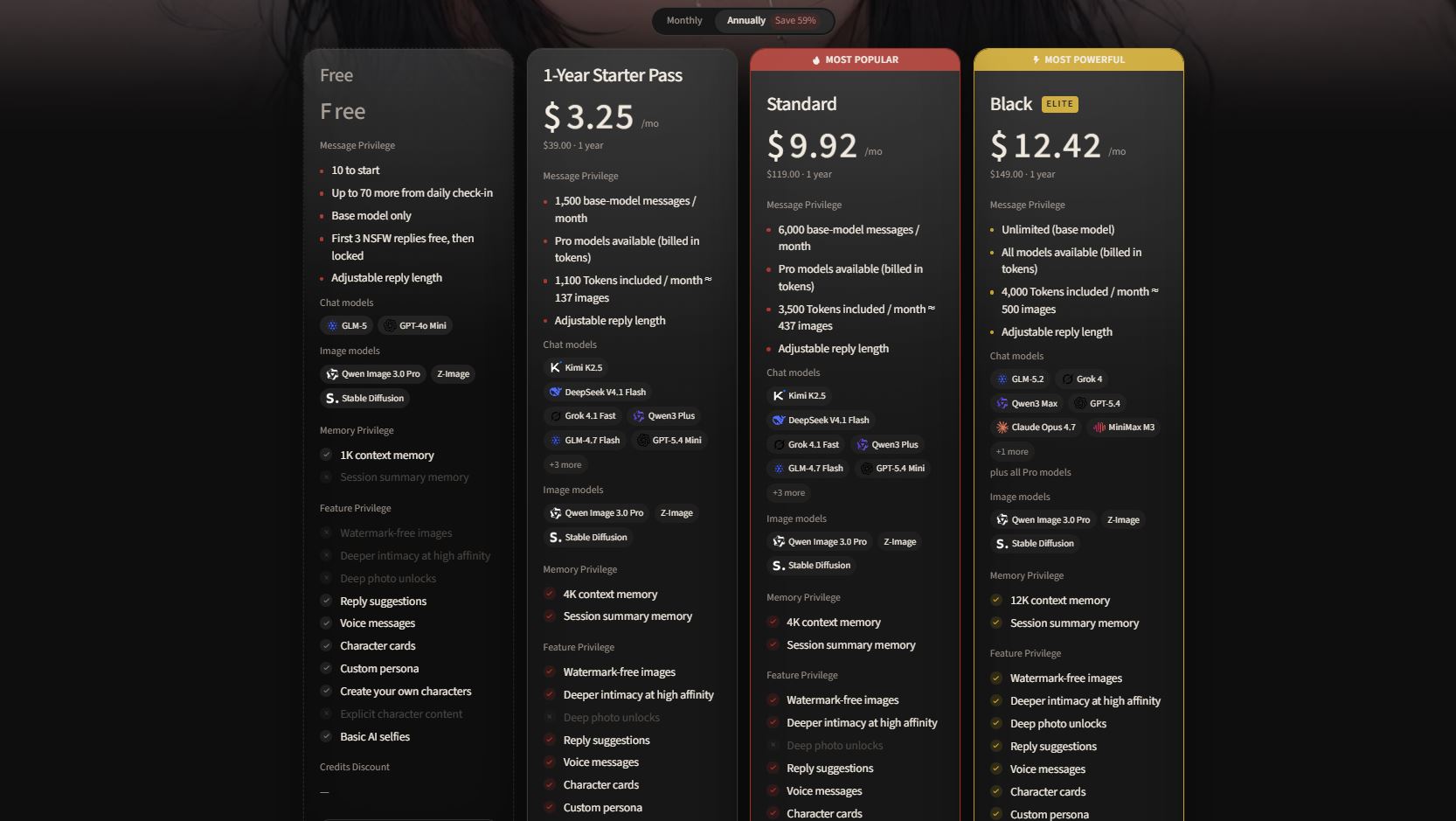Viewport: 1456px width, 821px height.
Task: Click Starter Pass Watermark-free images checkmark
Action: (550, 671)
